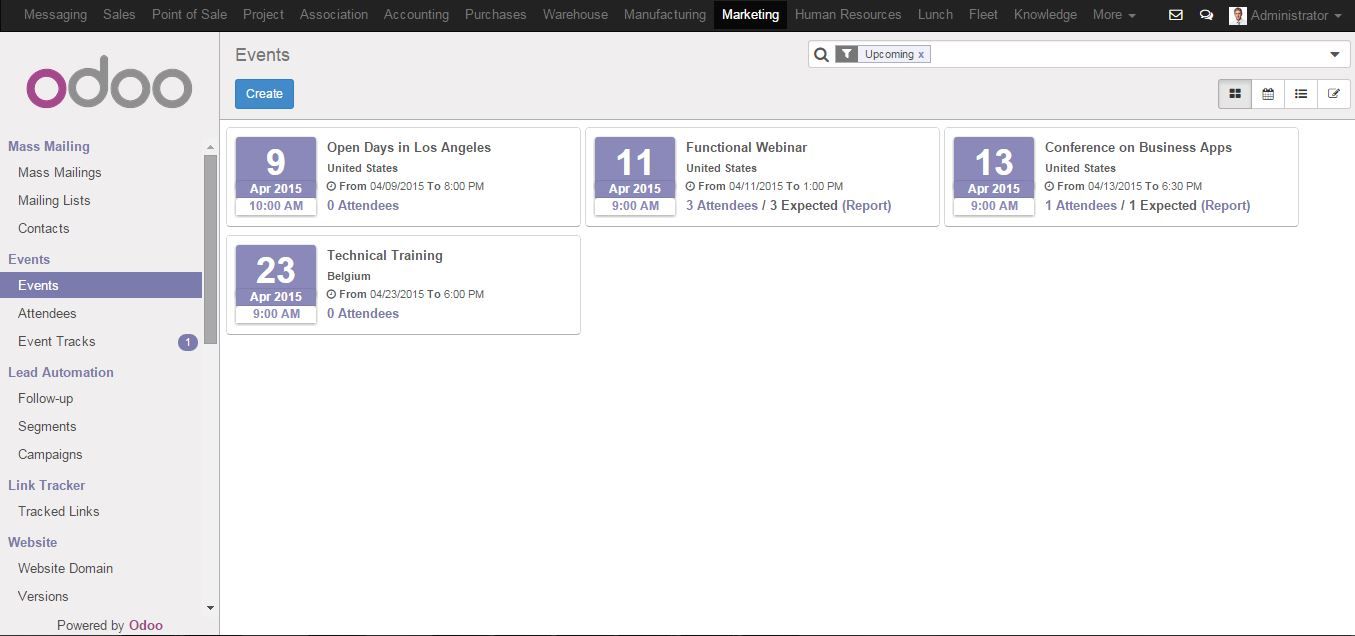Open the Technical Training date thumbnail
This screenshot has height=636, width=1355.
tap(276, 284)
